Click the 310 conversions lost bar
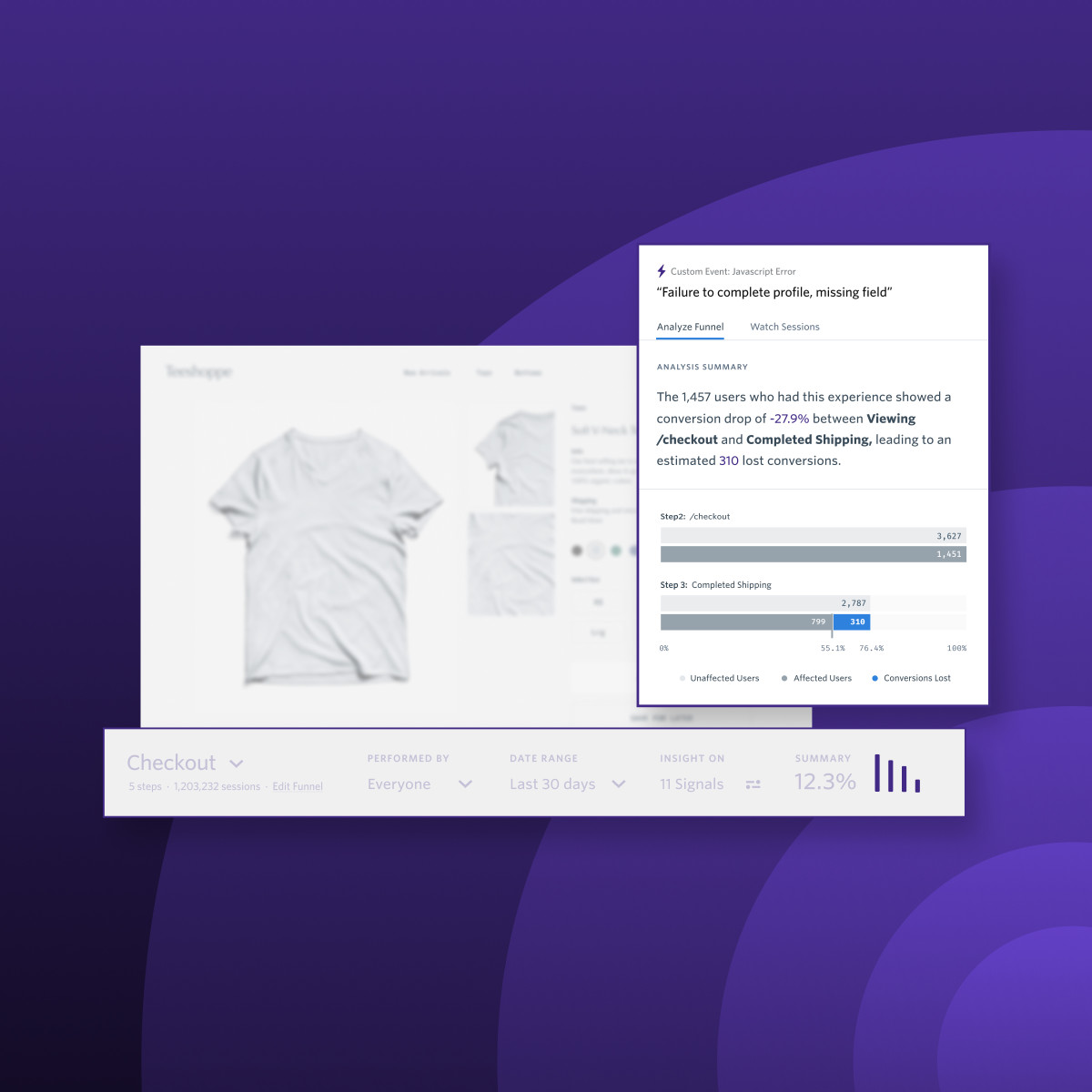 (x=852, y=622)
